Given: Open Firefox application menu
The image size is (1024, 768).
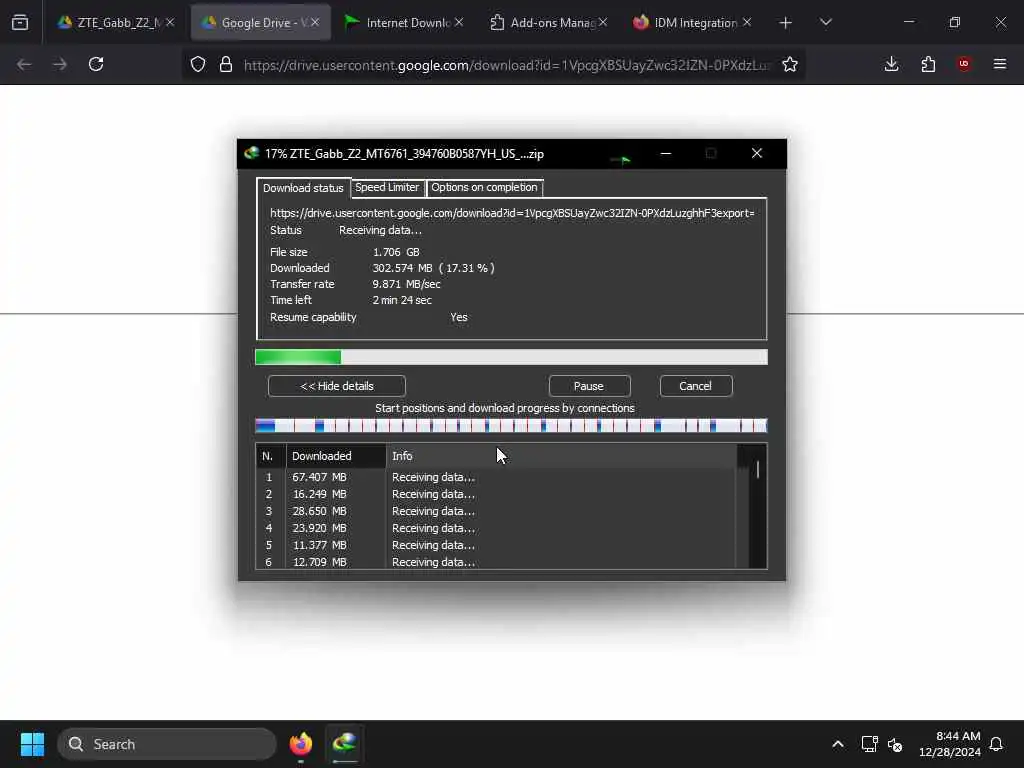Looking at the screenshot, I should 1000,65.
